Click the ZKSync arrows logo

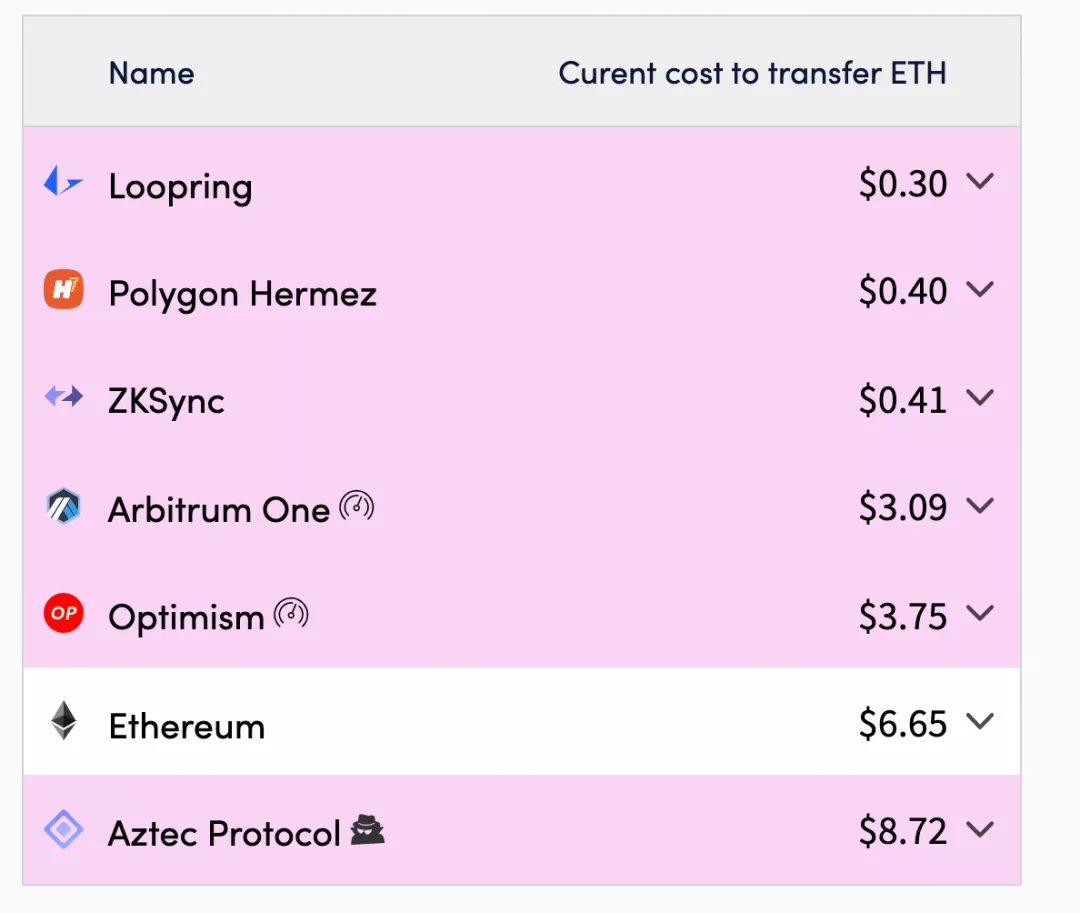tap(63, 397)
